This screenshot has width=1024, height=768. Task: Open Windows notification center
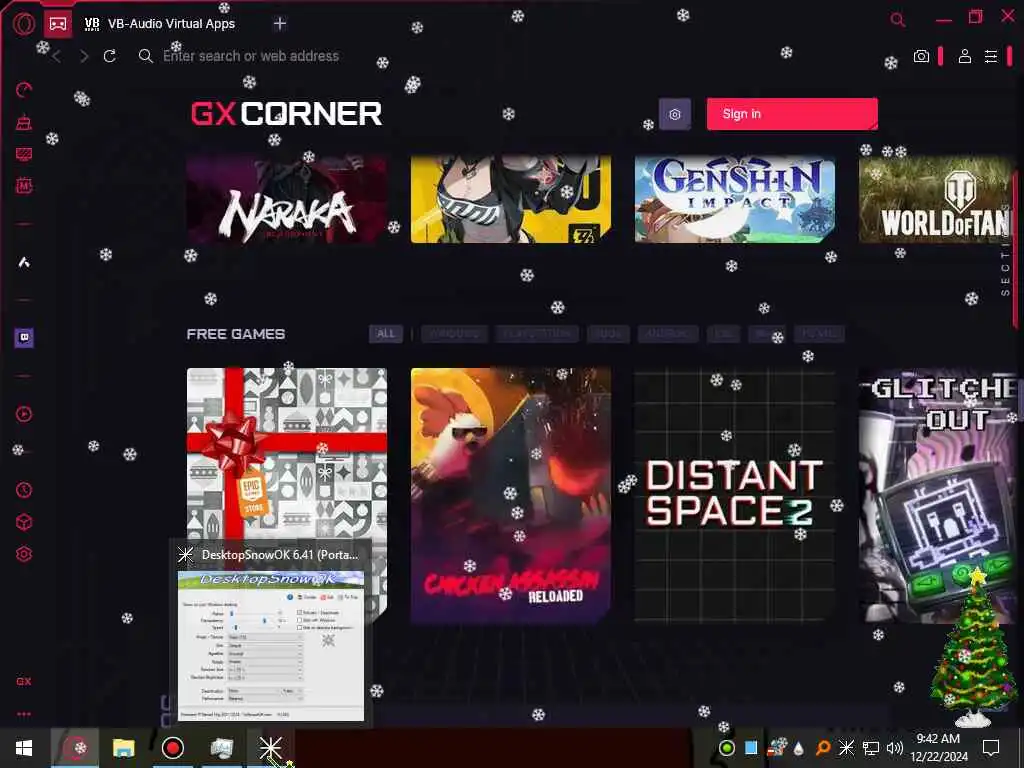click(991, 748)
